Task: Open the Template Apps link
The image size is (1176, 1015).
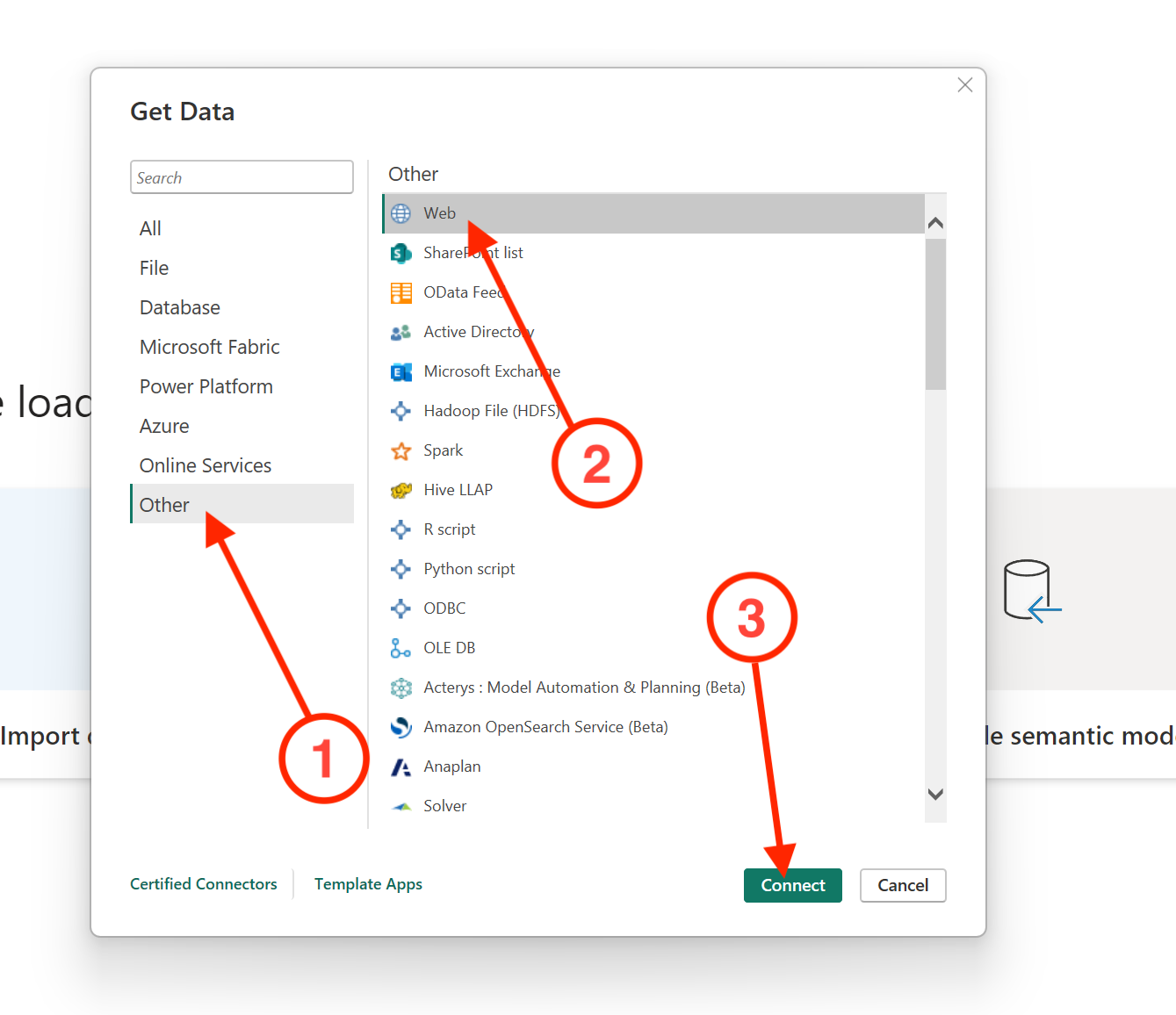Action: 368,884
